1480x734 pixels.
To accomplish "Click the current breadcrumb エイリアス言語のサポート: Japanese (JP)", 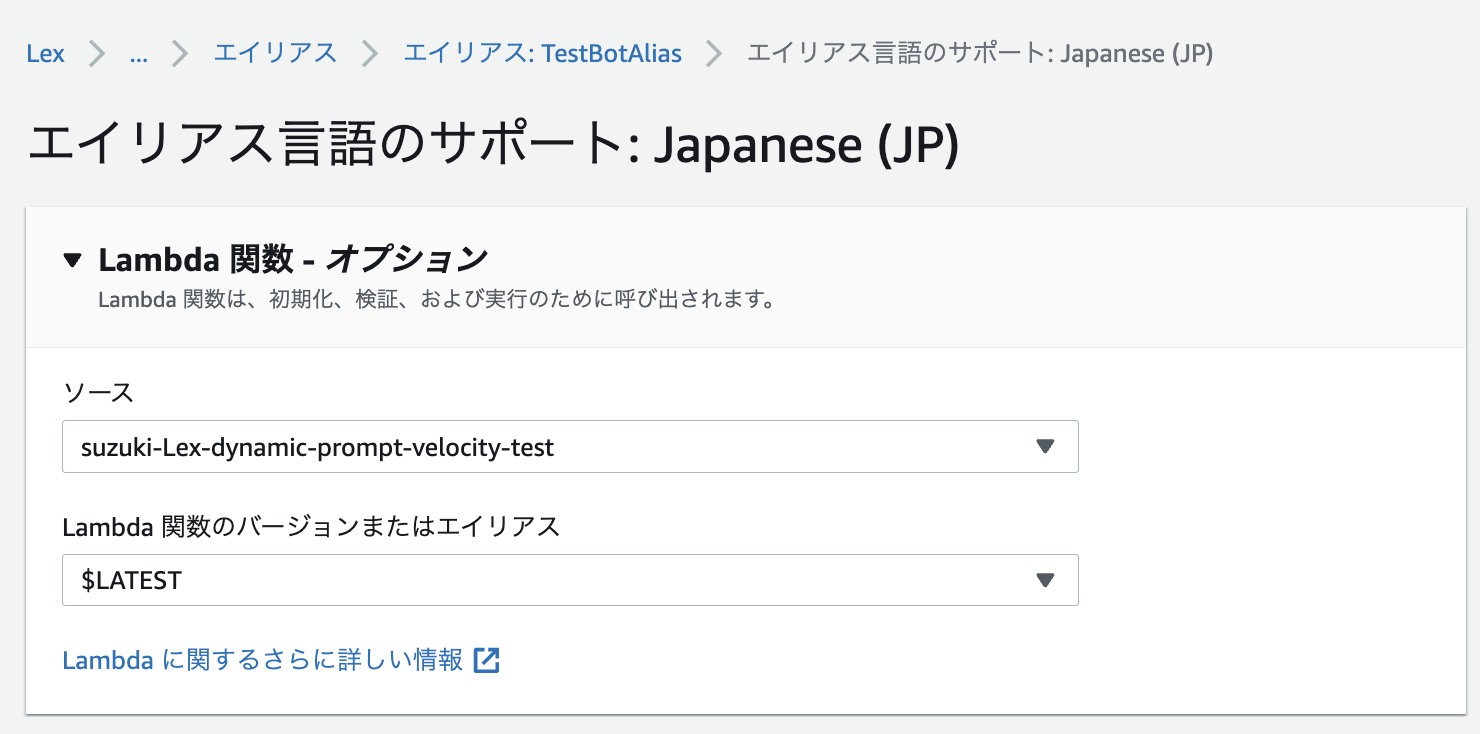I will (x=980, y=53).
